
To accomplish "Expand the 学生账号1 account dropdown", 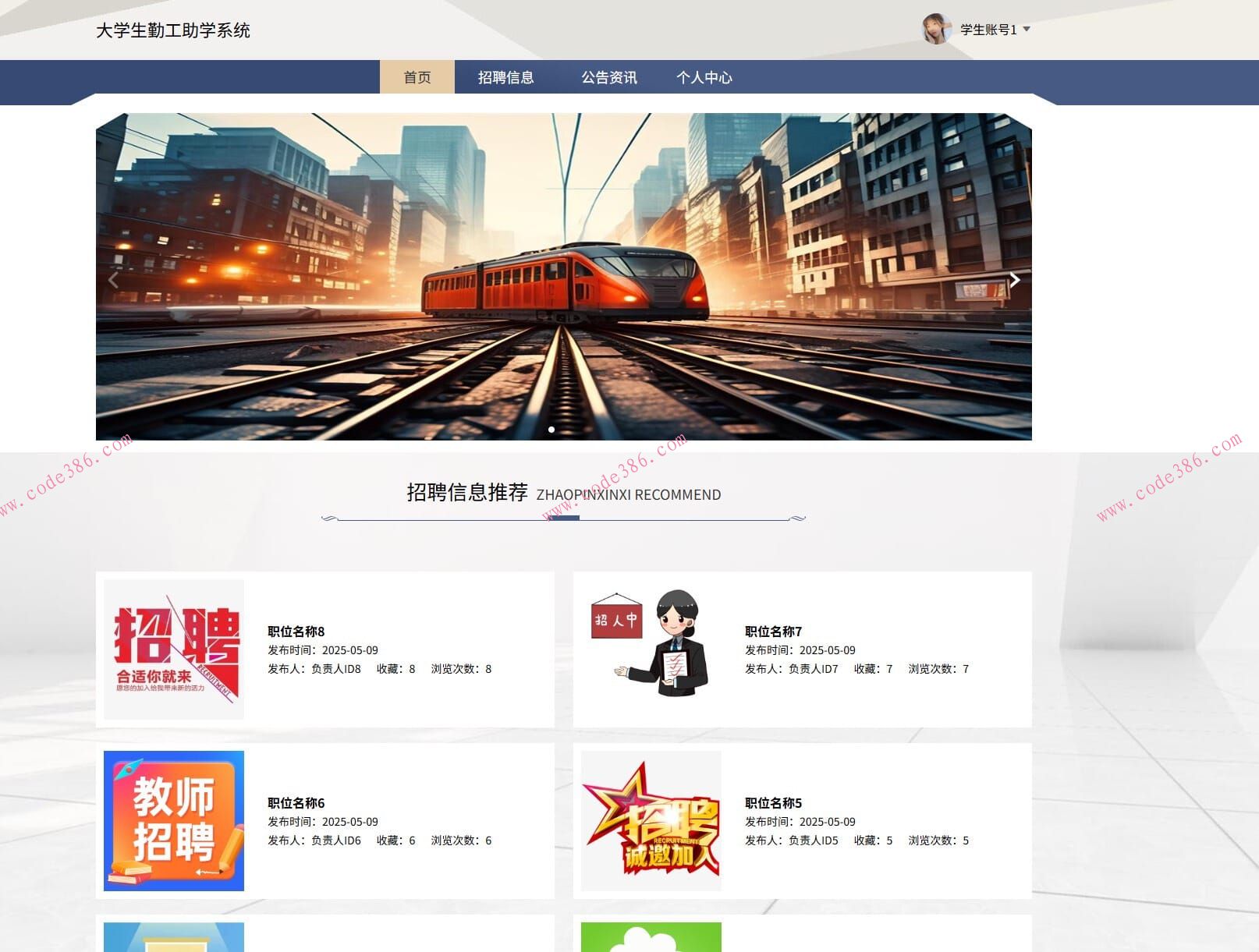I will pos(991,30).
